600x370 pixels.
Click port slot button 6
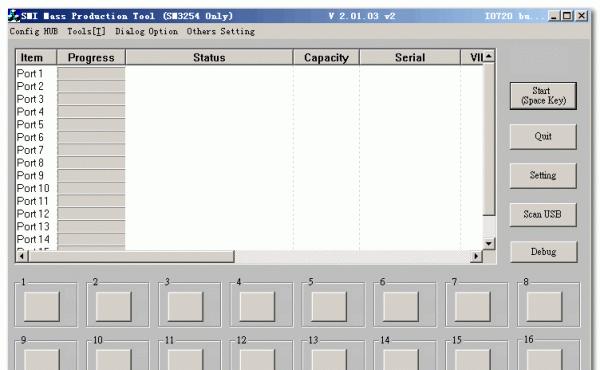401,306
